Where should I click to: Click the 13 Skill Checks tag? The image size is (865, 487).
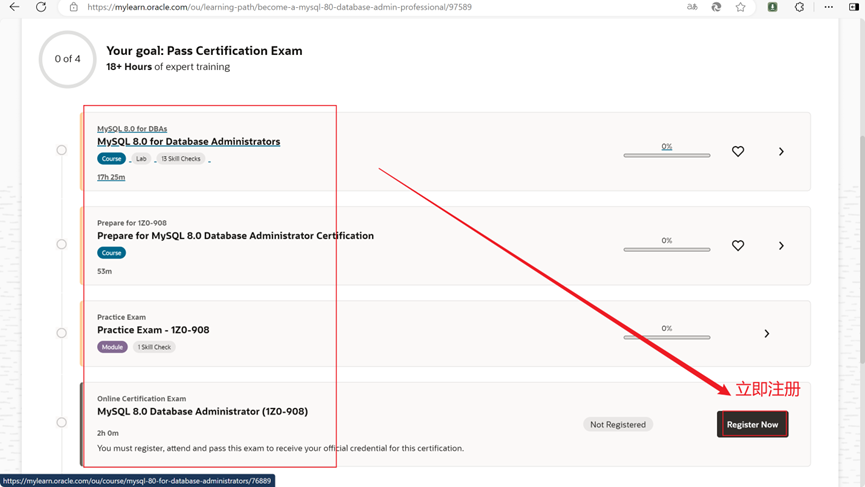point(181,158)
